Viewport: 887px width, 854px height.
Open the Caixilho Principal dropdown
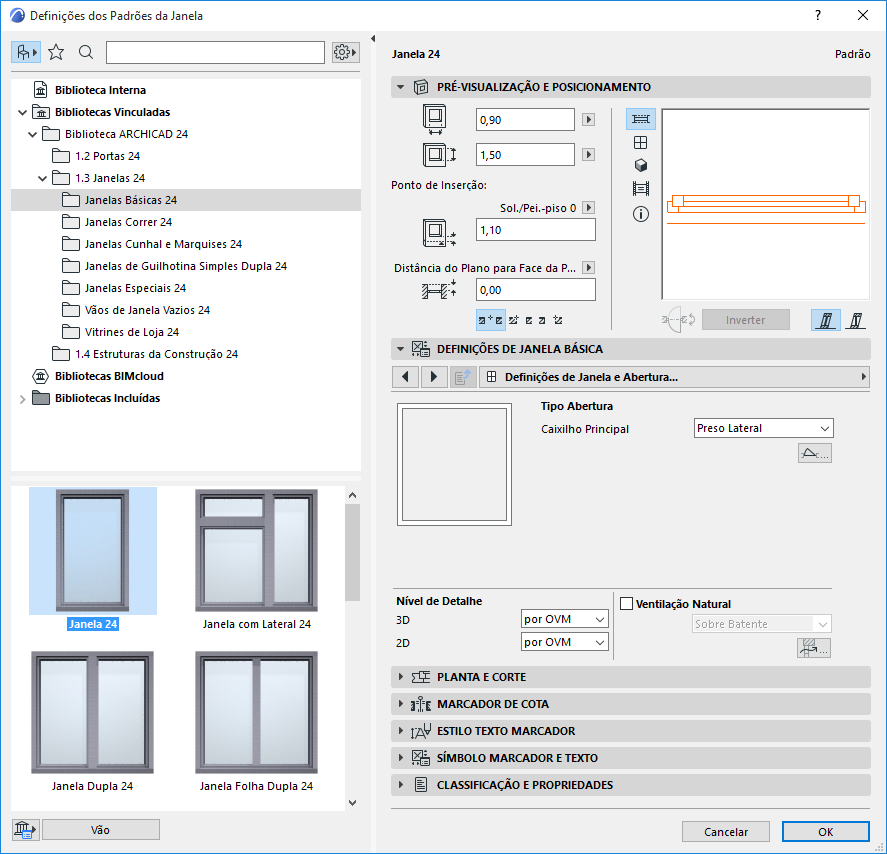click(x=764, y=428)
